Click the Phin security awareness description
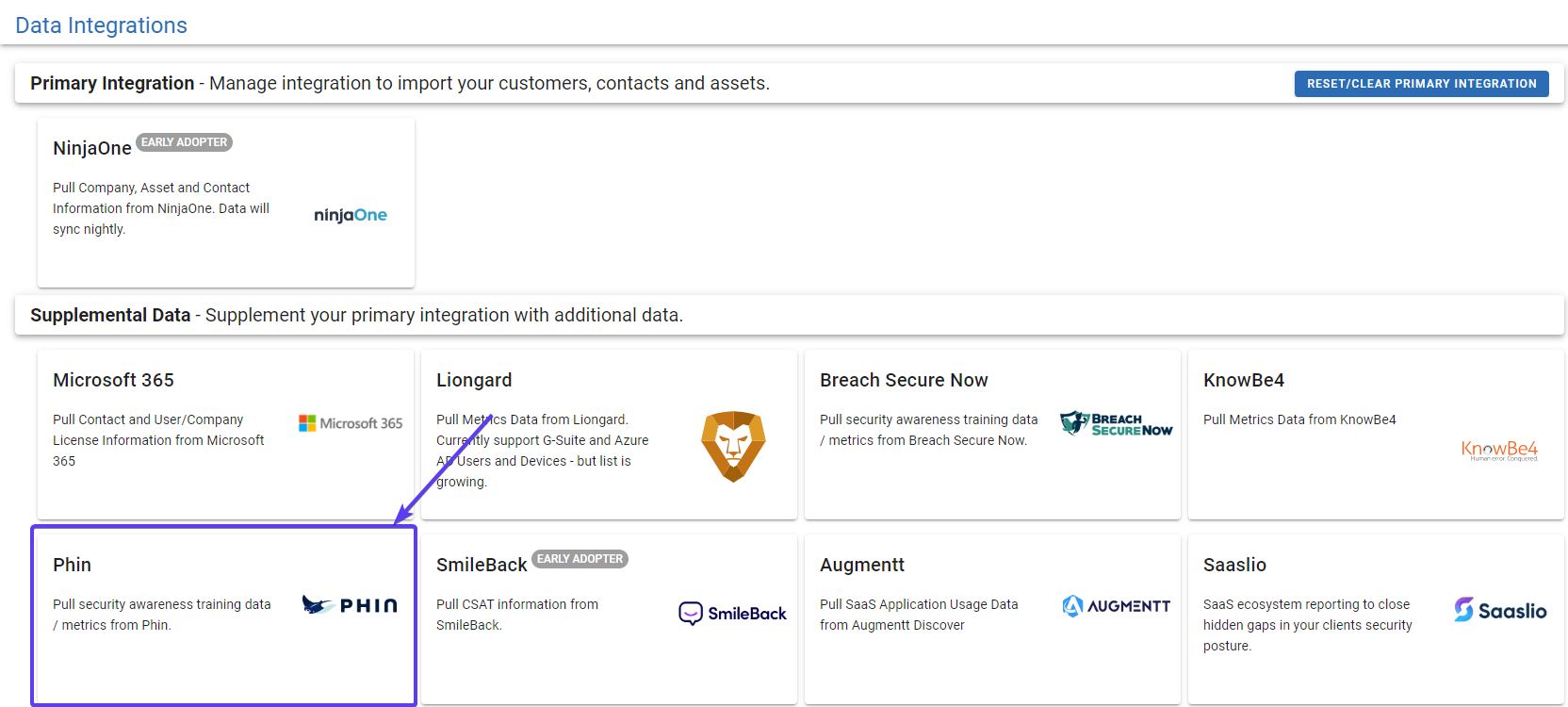Screen dimensions: 1568x707 point(162,615)
